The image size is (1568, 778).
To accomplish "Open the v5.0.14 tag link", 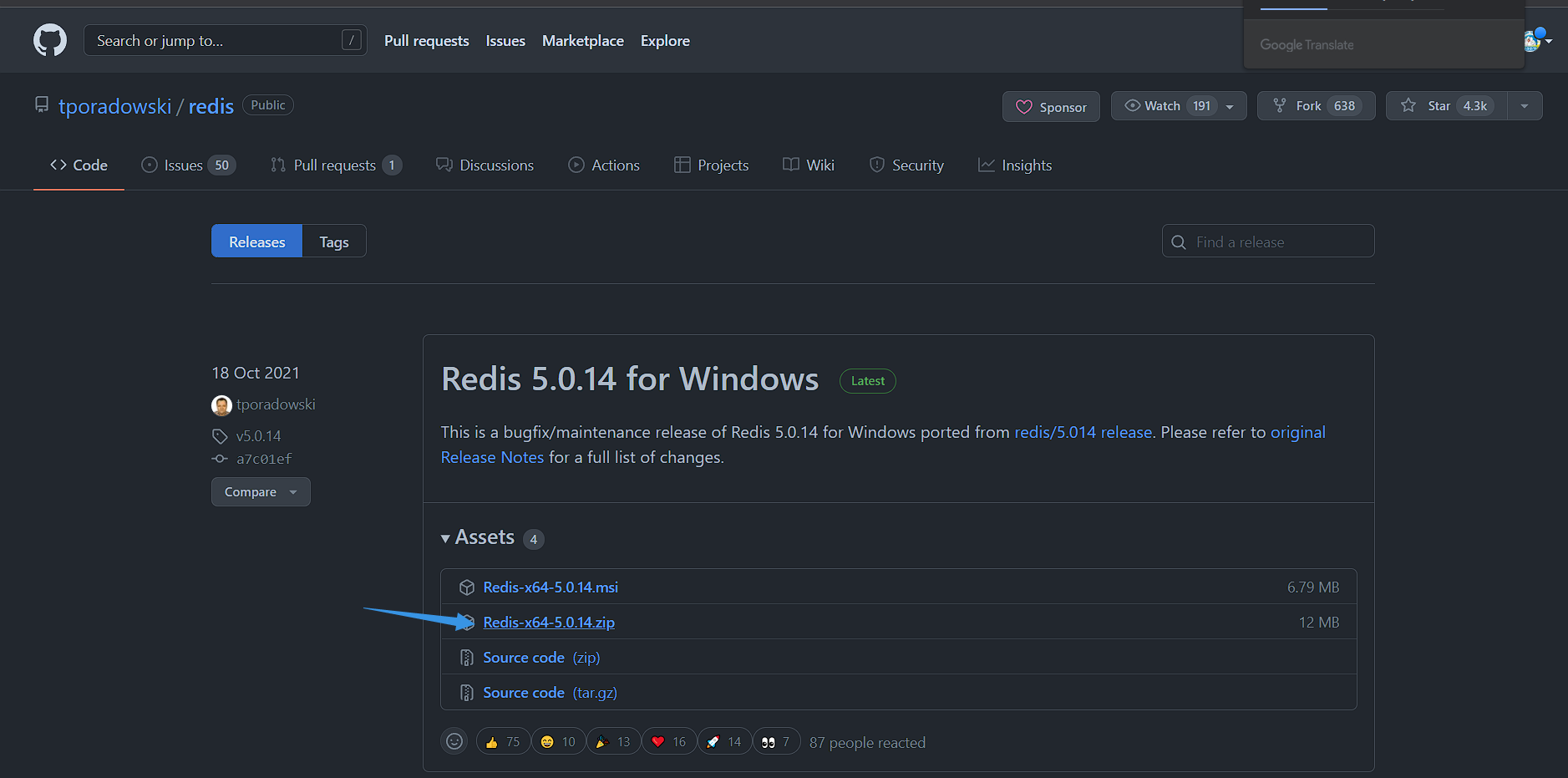I will point(258,436).
